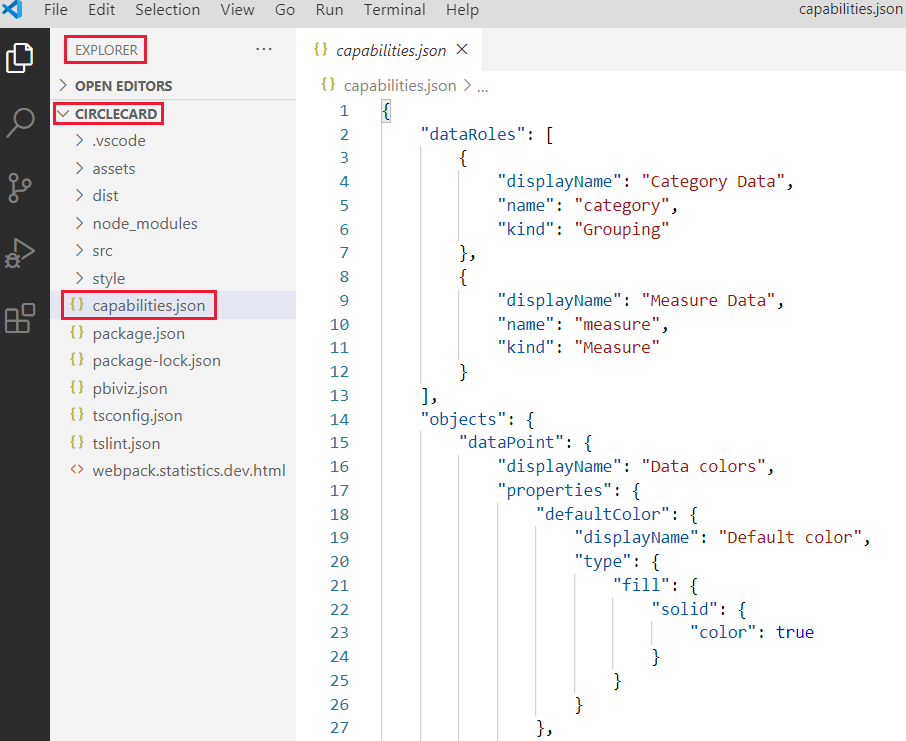Click the Views and More Actions ellipsis

[263, 48]
